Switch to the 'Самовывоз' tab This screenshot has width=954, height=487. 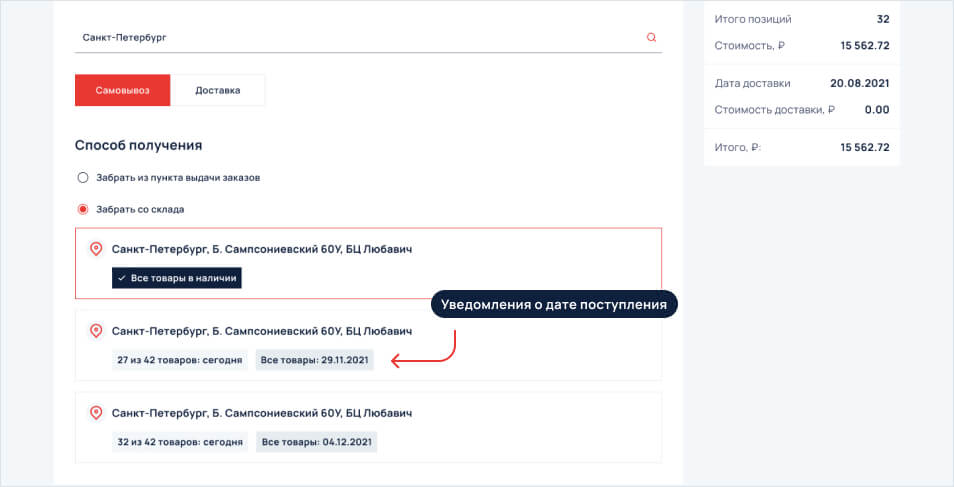pyautogui.click(x=122, y=90)
